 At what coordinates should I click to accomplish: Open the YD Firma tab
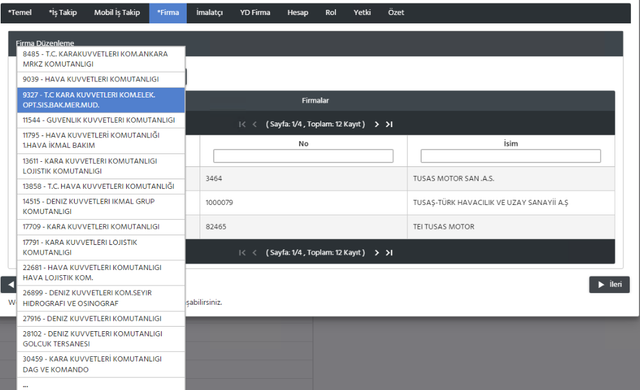[x=255, y=13]
